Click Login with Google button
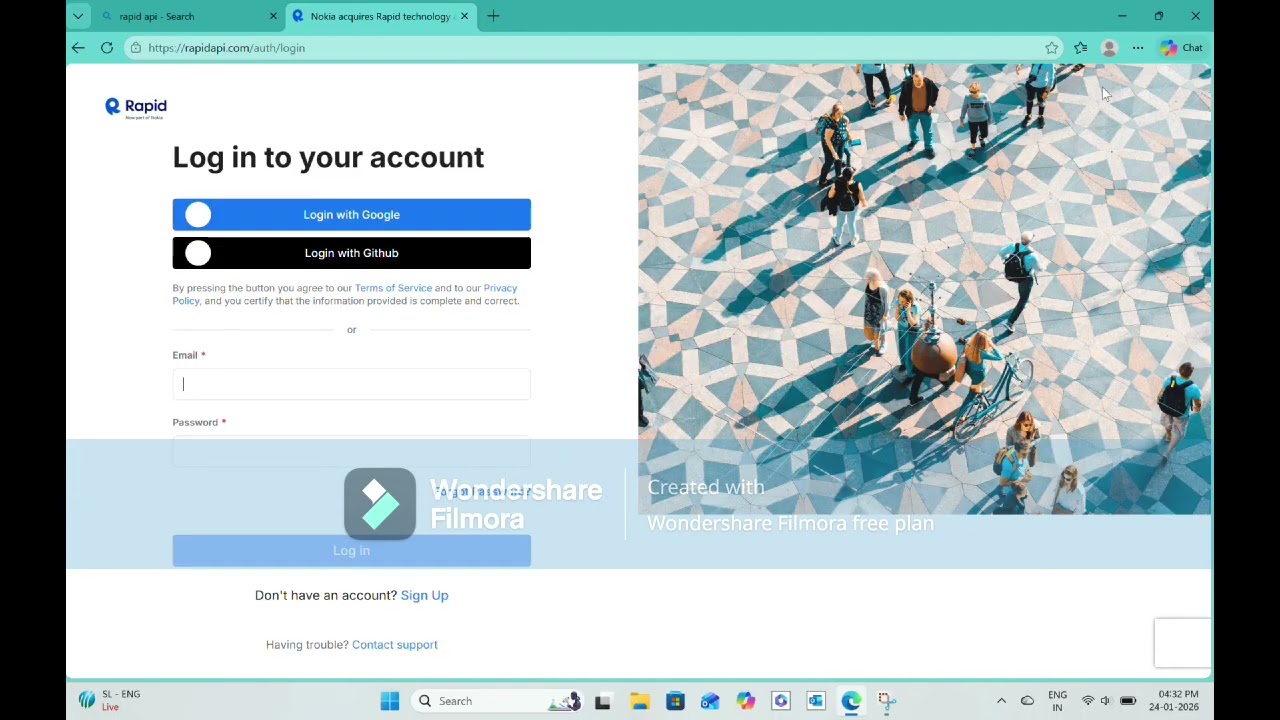This screenshot has width=1280, height=720. coord(352,214)
